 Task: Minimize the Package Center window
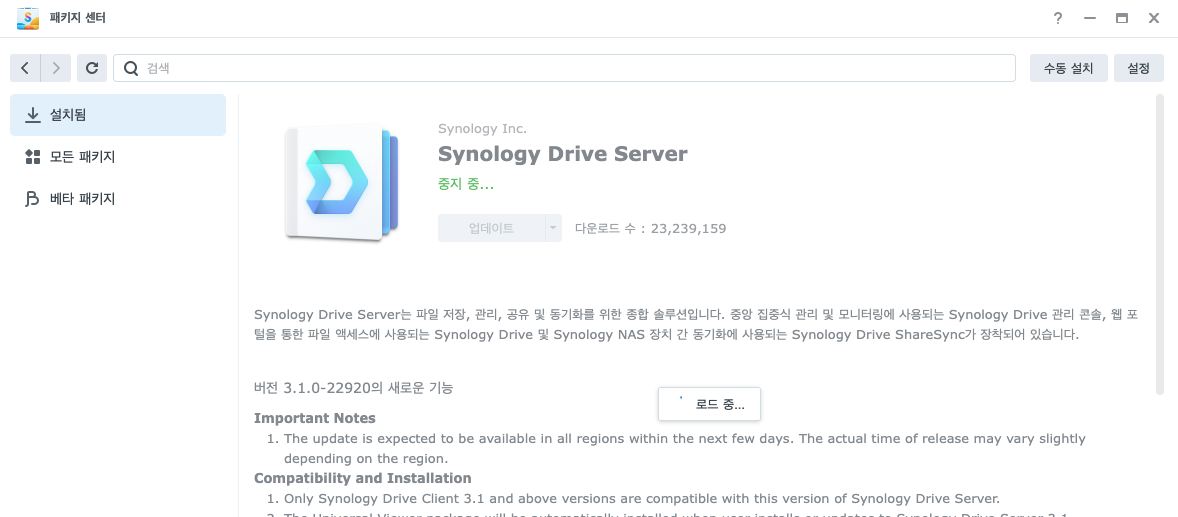point(1090,18)
